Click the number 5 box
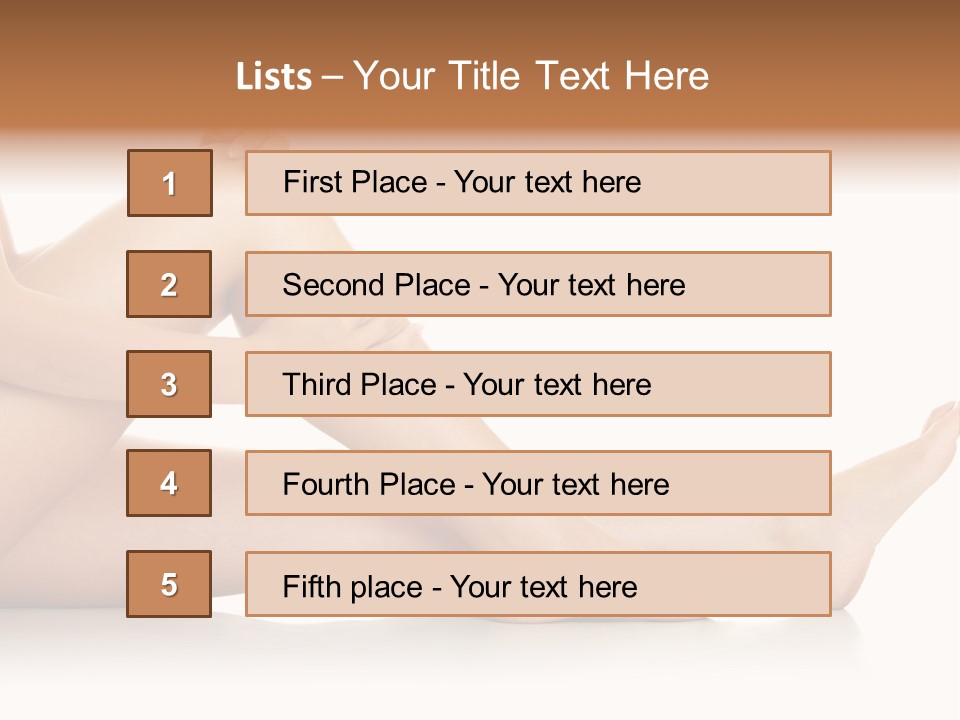 tap(169, 584)
